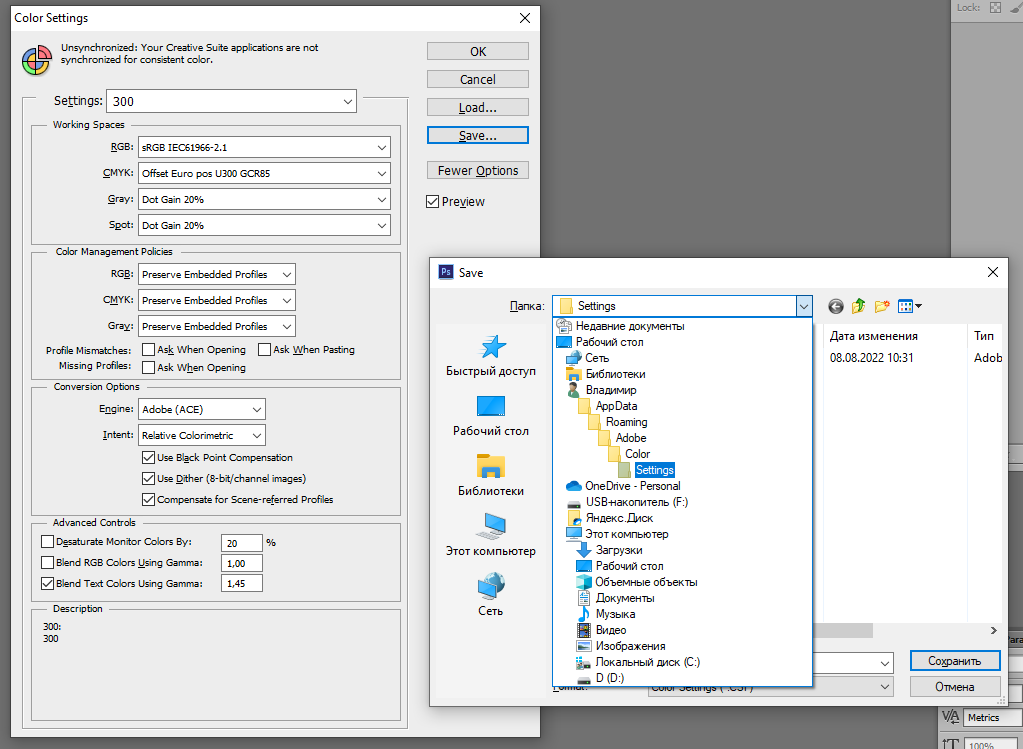Viewport: 1023px width, 749px height.
Task: Toggle Use Dither (8-bit/channel images)
Action: (148, 478)
